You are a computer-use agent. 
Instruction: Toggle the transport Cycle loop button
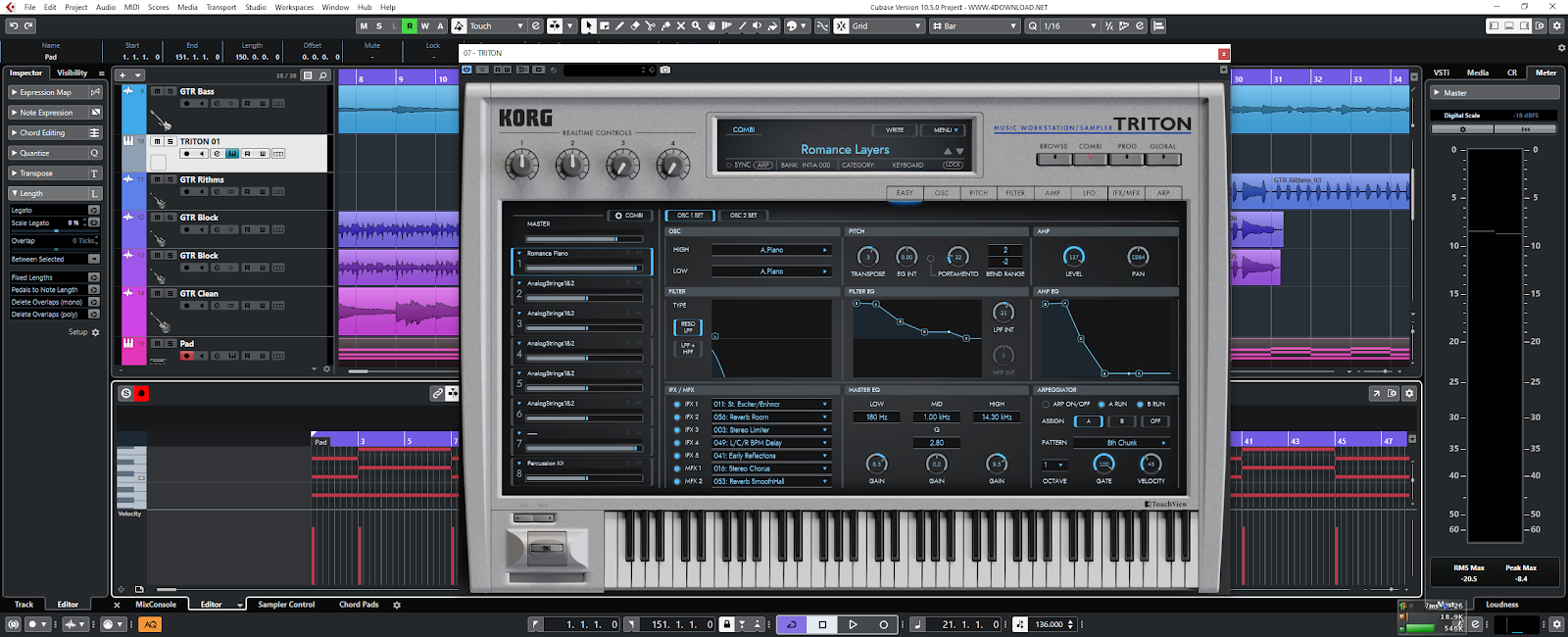click(791, 624)
